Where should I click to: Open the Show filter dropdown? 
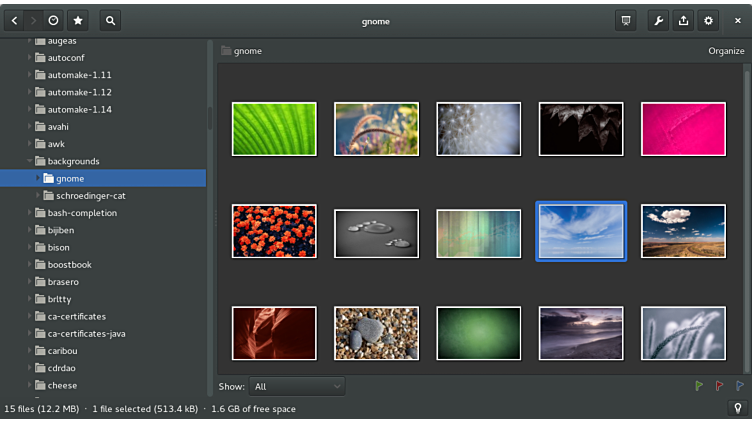[297, 386]
